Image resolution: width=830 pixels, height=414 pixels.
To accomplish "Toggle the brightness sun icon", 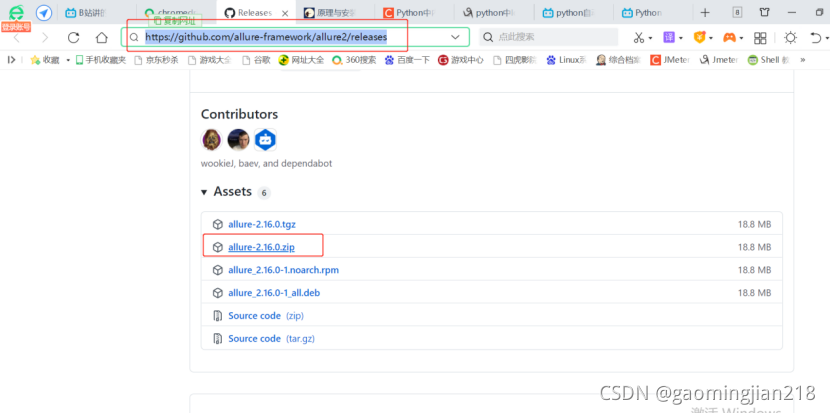I will (x=791, y=38).
